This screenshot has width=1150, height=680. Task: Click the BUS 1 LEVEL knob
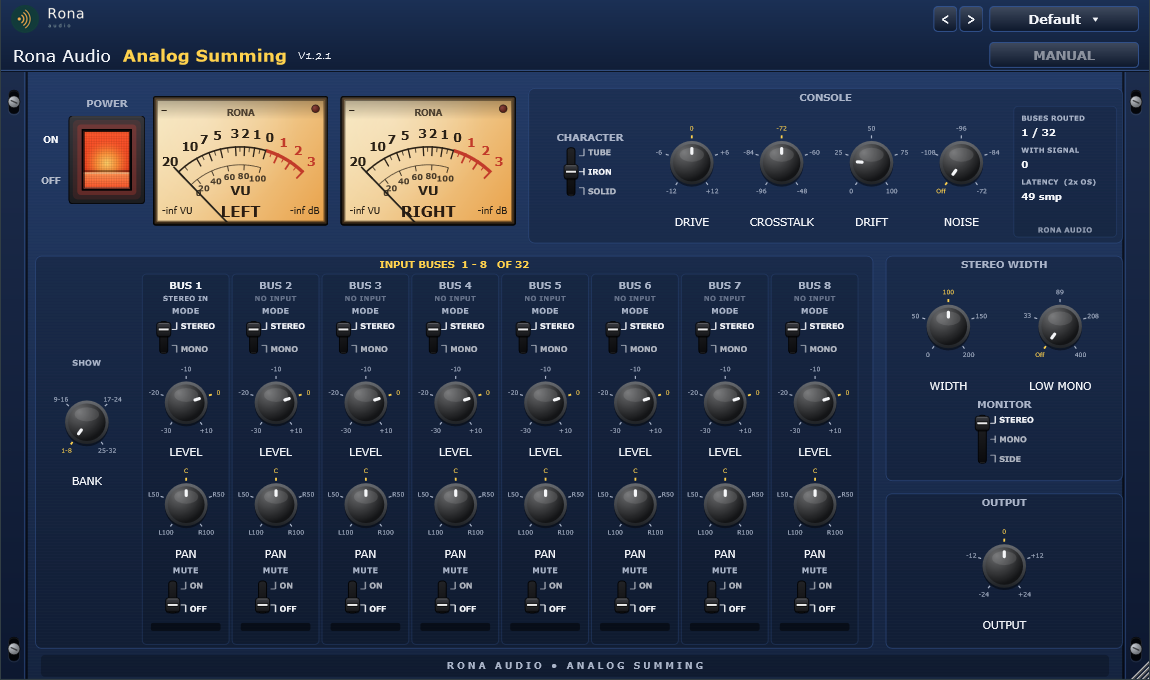click(x=186, y=403)
